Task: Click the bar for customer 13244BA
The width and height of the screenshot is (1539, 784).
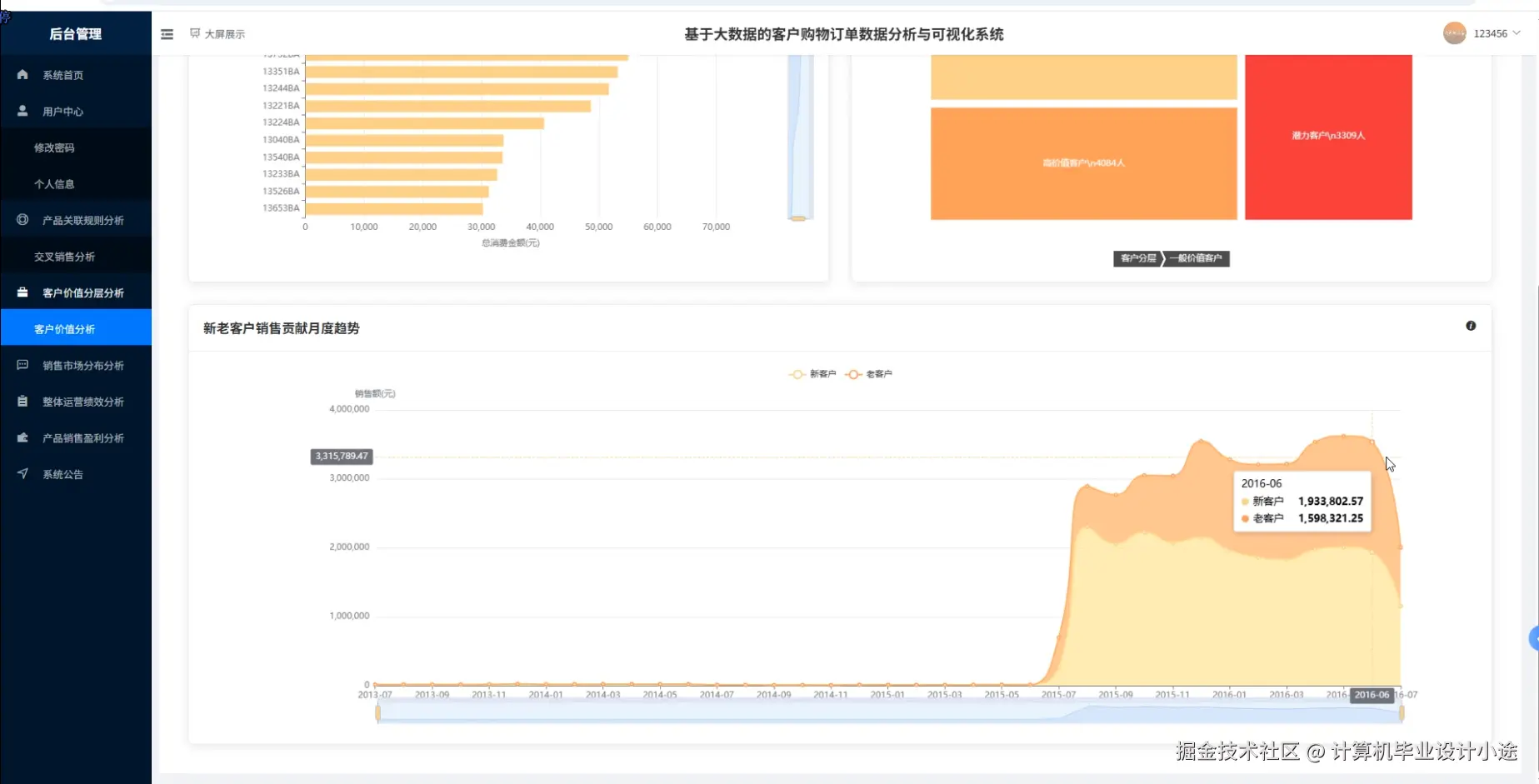Action: (457, 88)
